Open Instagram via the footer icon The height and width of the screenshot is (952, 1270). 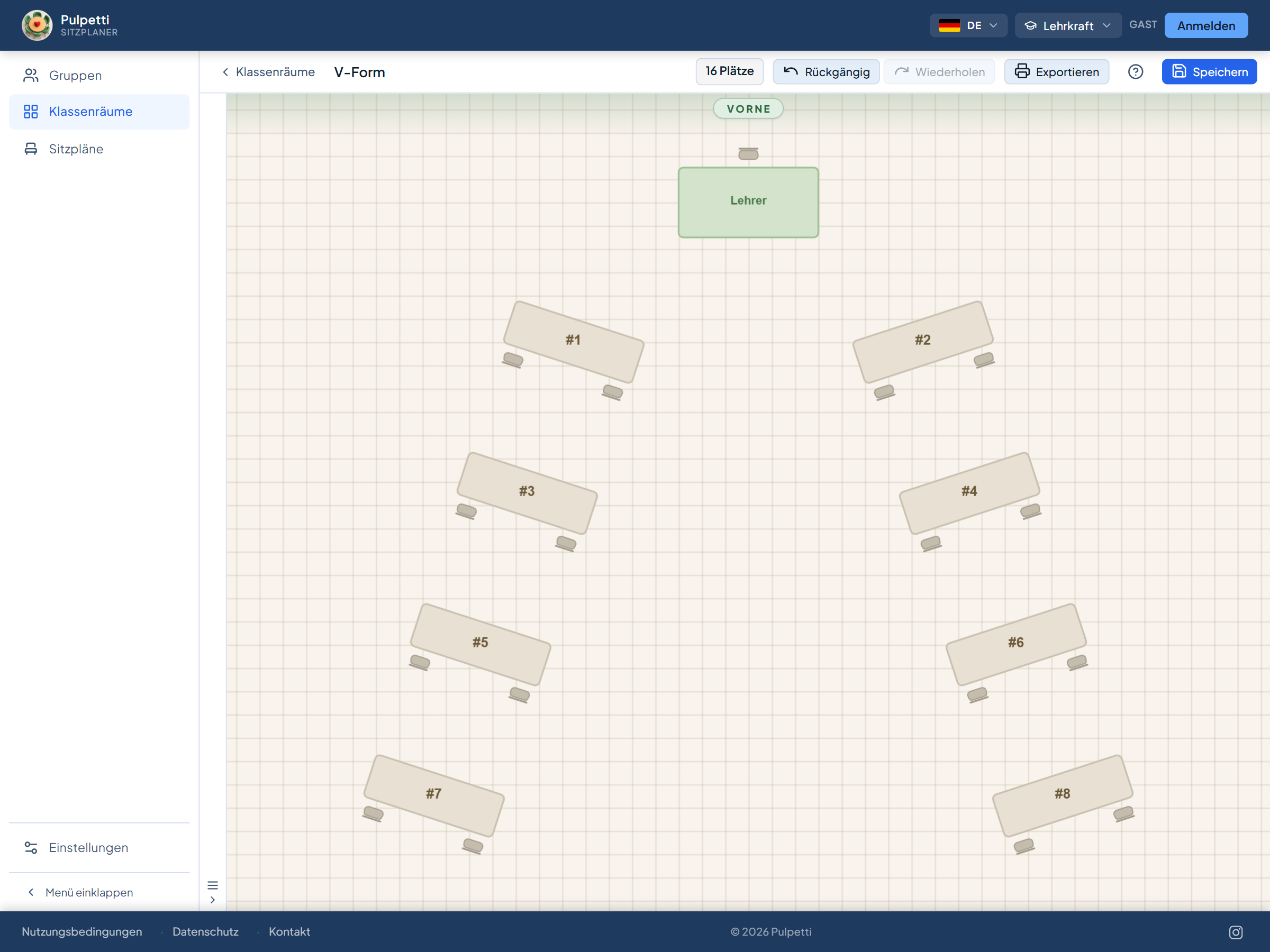coord(1236,932)
